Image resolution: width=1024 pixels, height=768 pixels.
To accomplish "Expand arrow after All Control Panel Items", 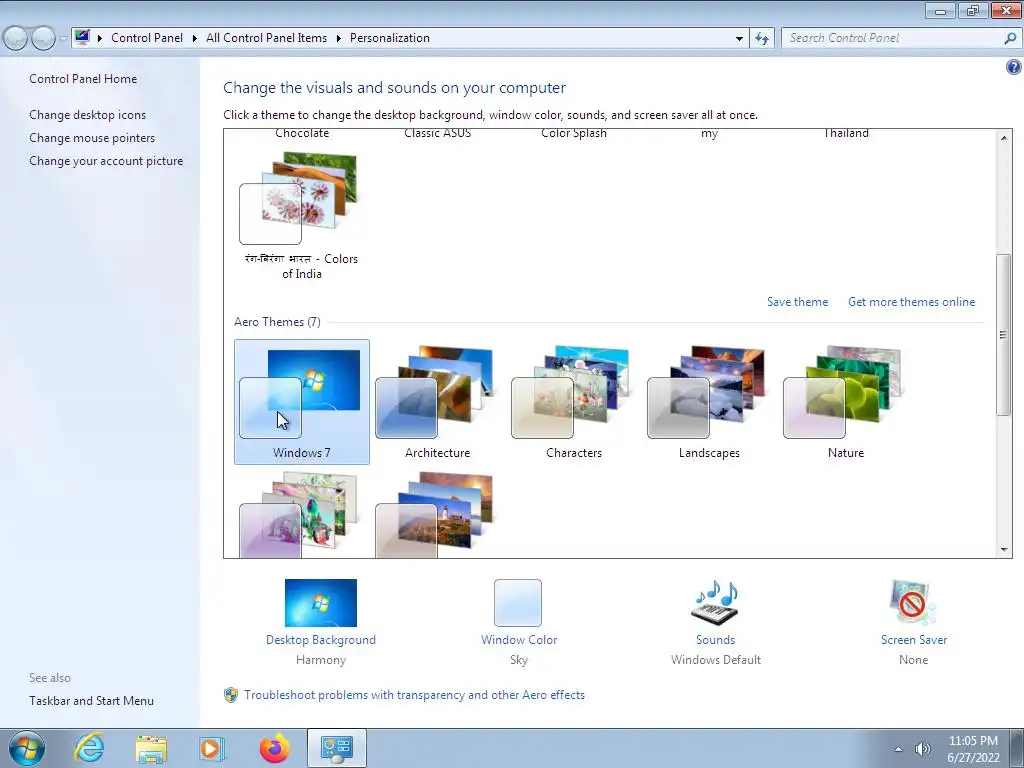I will 338,38.
